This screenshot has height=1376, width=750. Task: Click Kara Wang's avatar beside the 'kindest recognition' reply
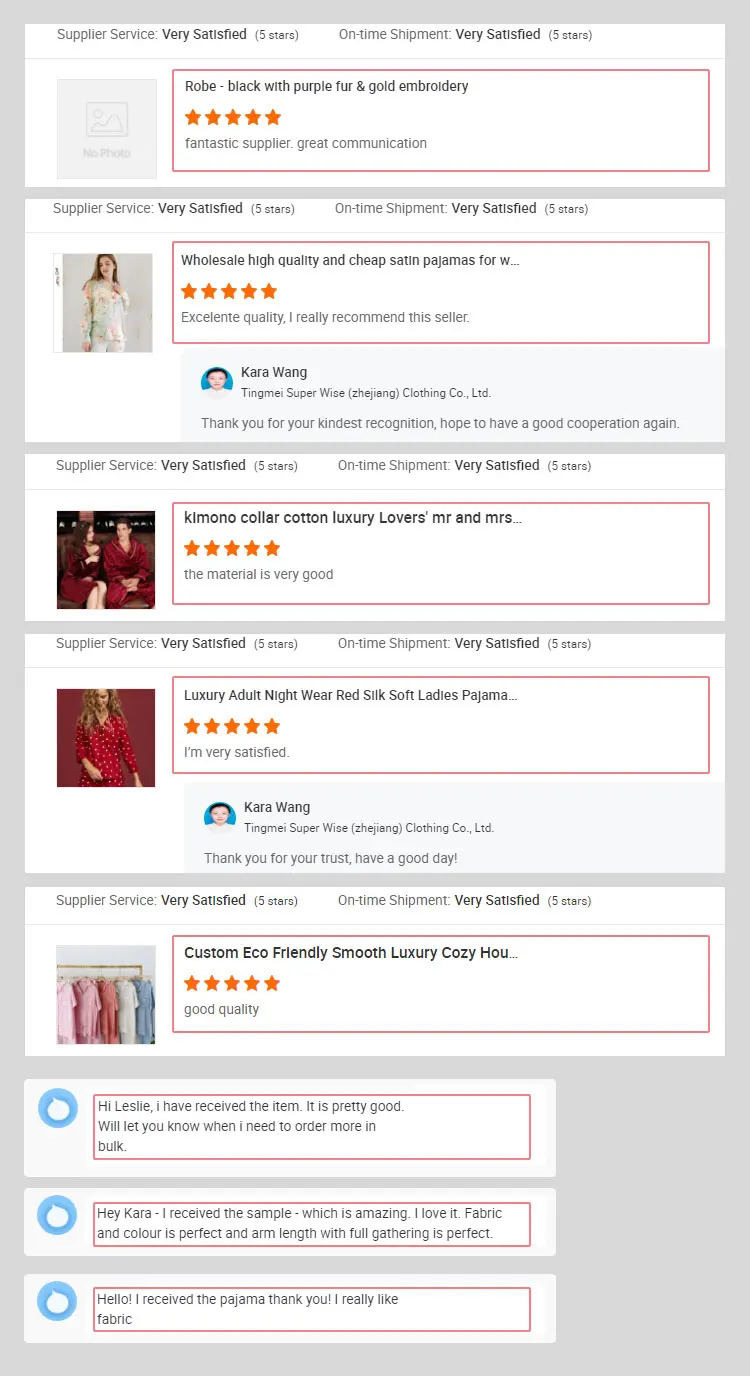[217, 382]
